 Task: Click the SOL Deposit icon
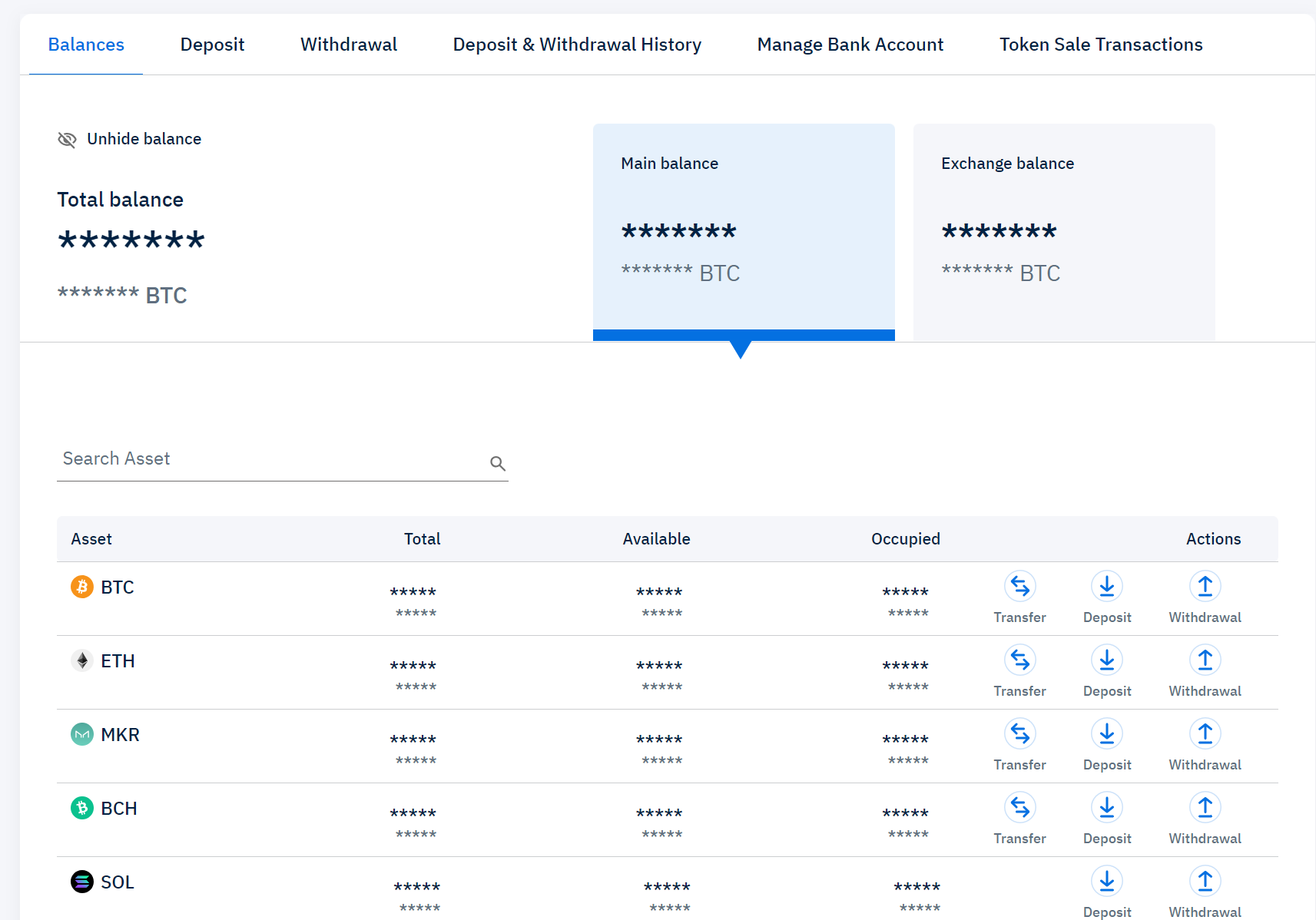tap(1106, 882)
